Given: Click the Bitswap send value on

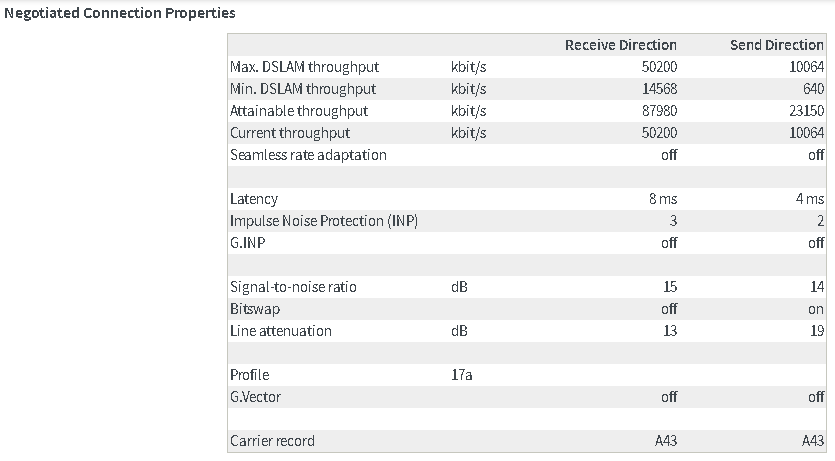Looking at the screenshot, I should click(x=816, y=309).
